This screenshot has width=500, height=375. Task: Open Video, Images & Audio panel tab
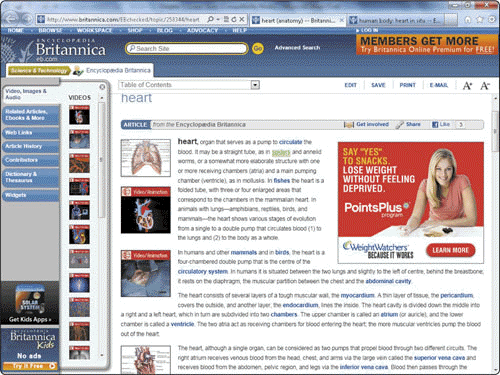31,94
